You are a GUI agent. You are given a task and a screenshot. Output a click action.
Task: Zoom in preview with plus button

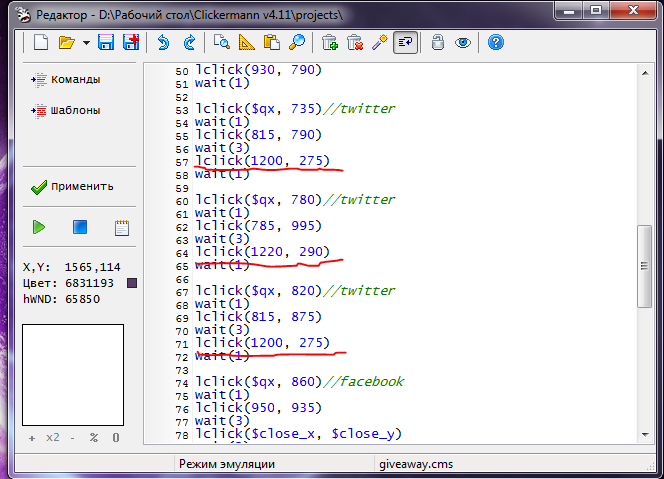coord(32,438)
